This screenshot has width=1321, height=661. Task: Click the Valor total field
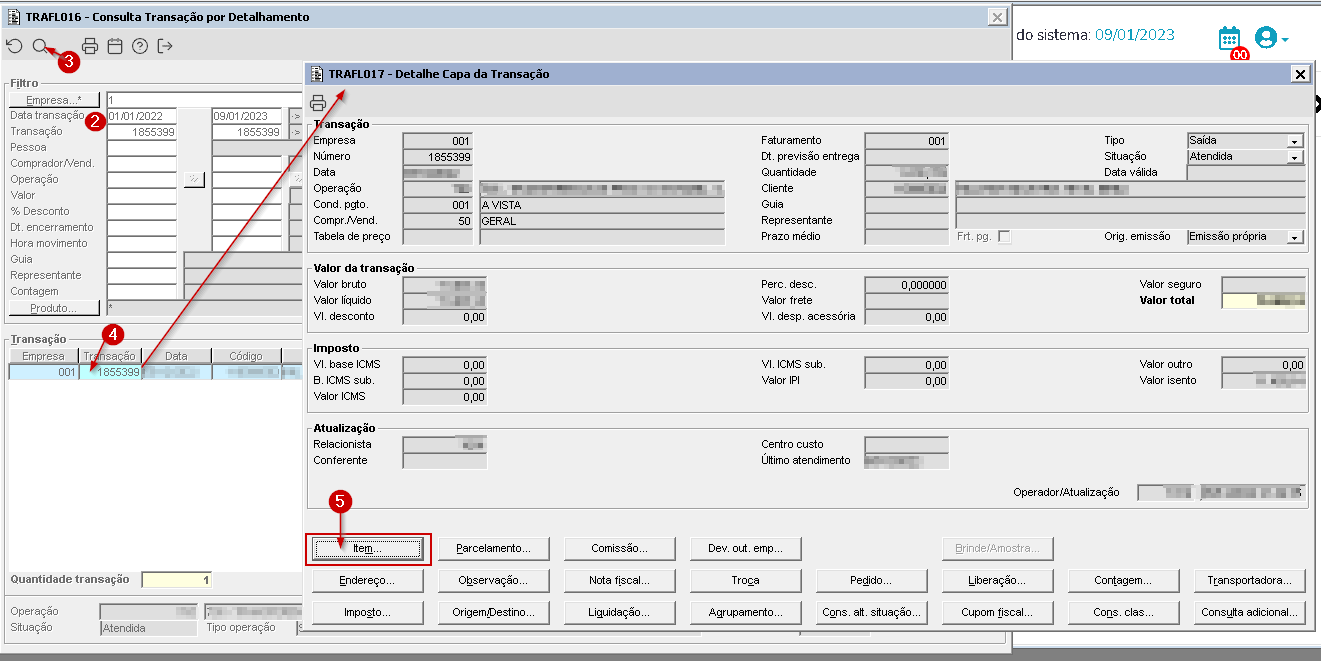1263,300
